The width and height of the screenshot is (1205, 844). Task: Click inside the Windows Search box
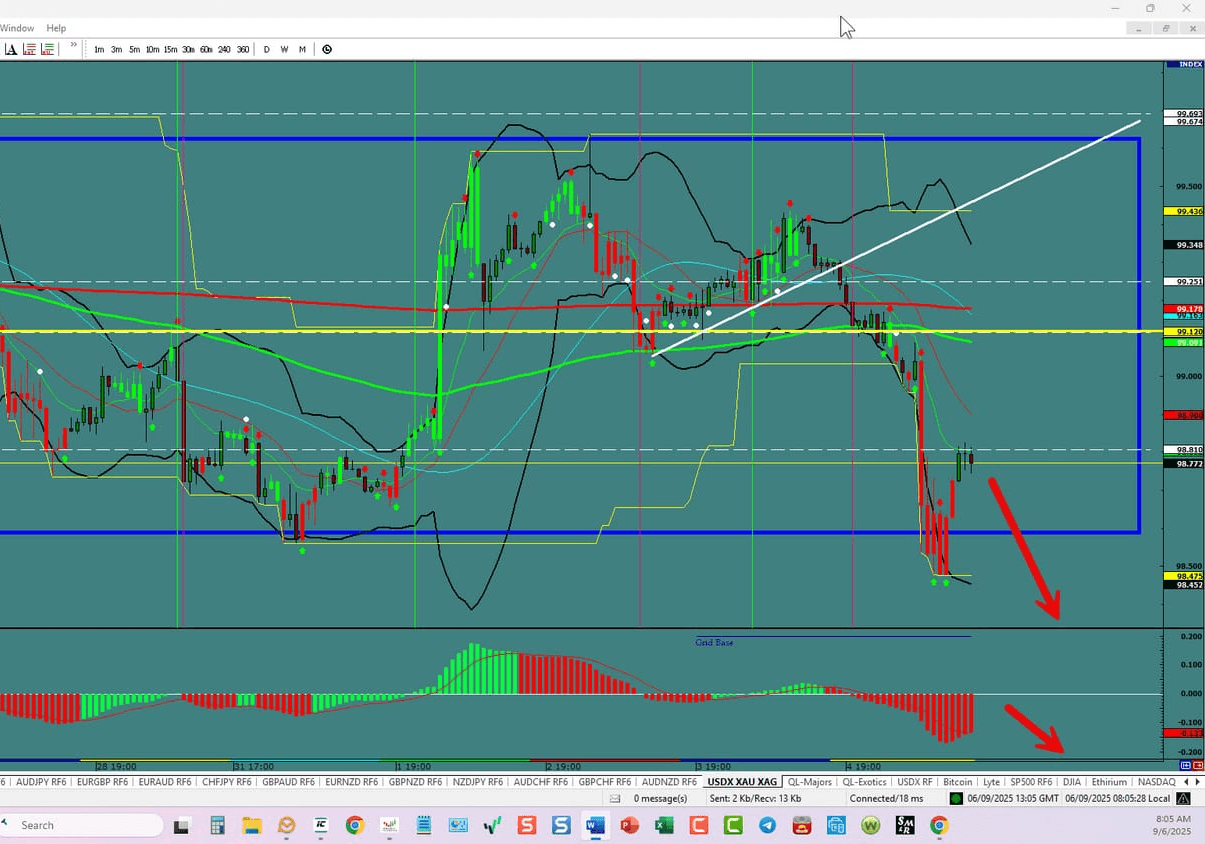click(80, 825)
